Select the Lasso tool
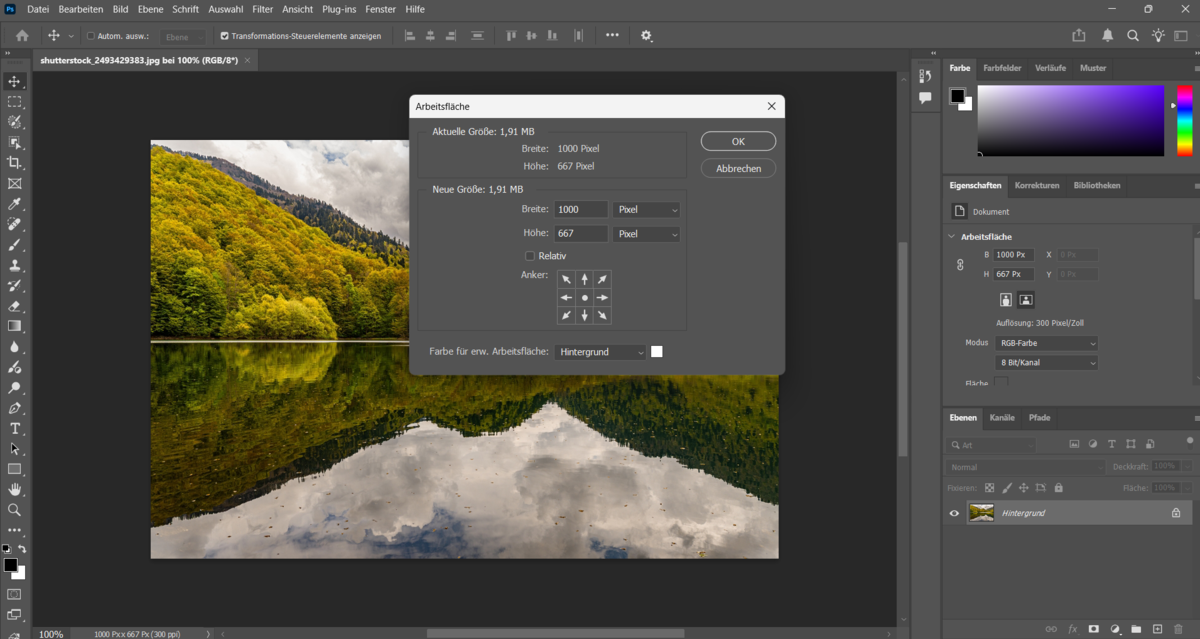The width and height of the screenshot is (1200, 639). 14,122
